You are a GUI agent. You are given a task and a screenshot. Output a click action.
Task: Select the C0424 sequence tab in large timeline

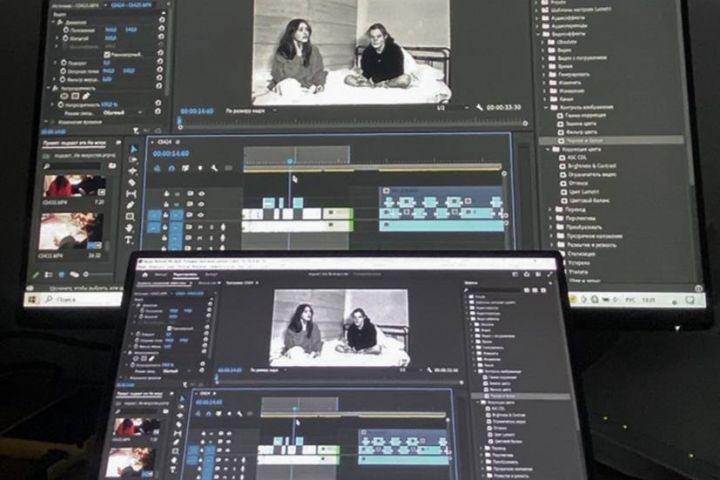(164, 142)
